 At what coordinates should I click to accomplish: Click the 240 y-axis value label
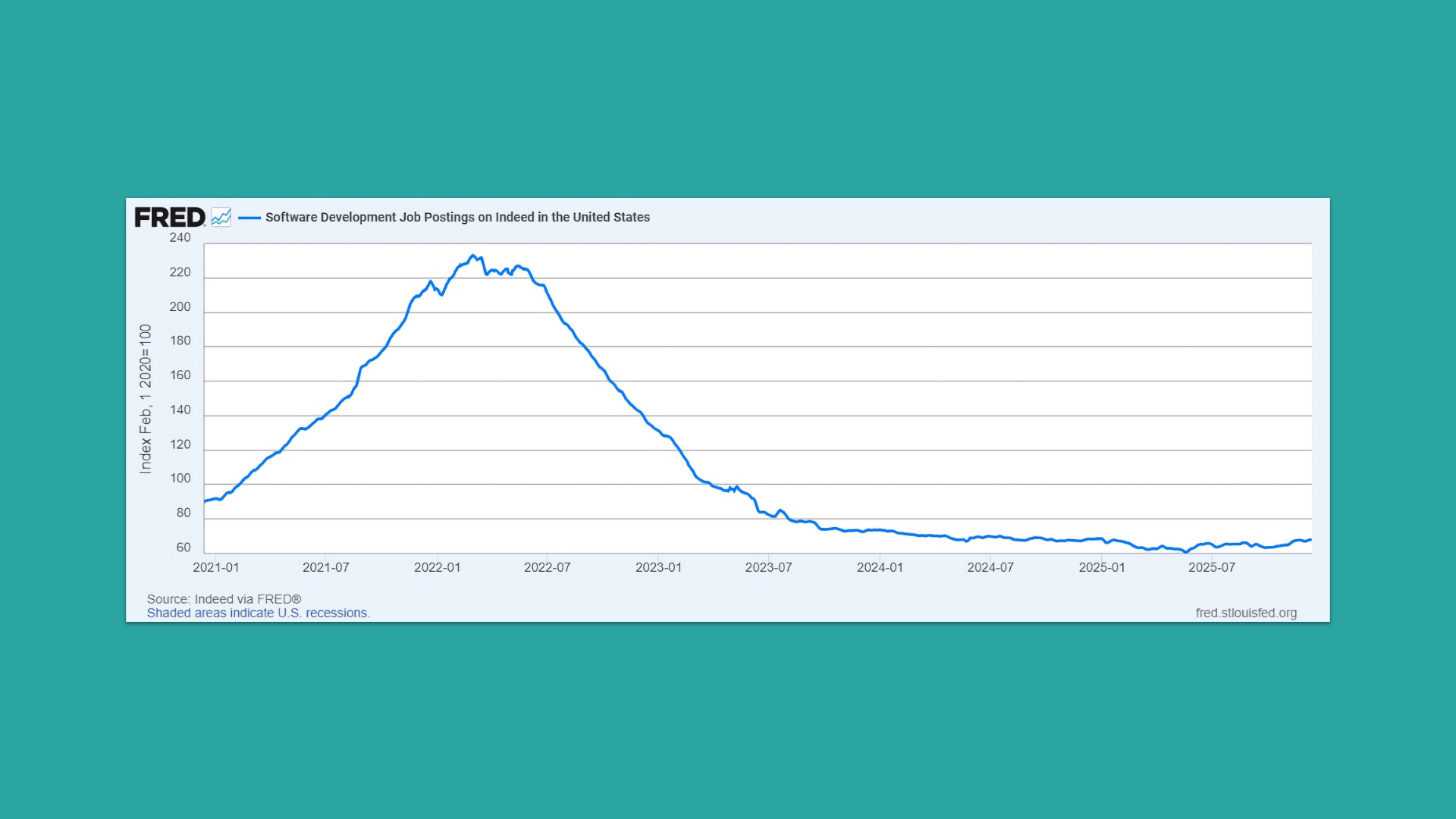coord(180,237)
